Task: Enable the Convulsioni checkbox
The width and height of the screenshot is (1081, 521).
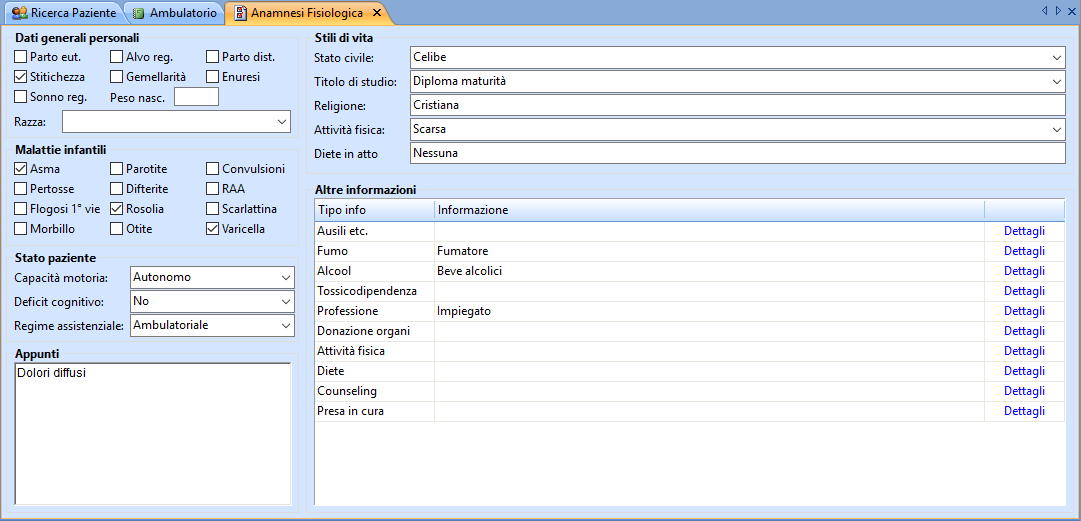Action: point(212,169)
